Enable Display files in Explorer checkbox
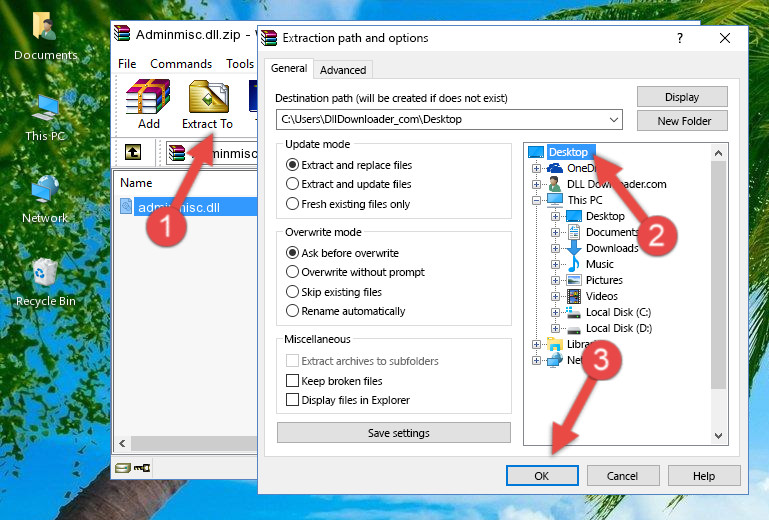Viewport: 769px width, 520px height. [x=292, y=400]
